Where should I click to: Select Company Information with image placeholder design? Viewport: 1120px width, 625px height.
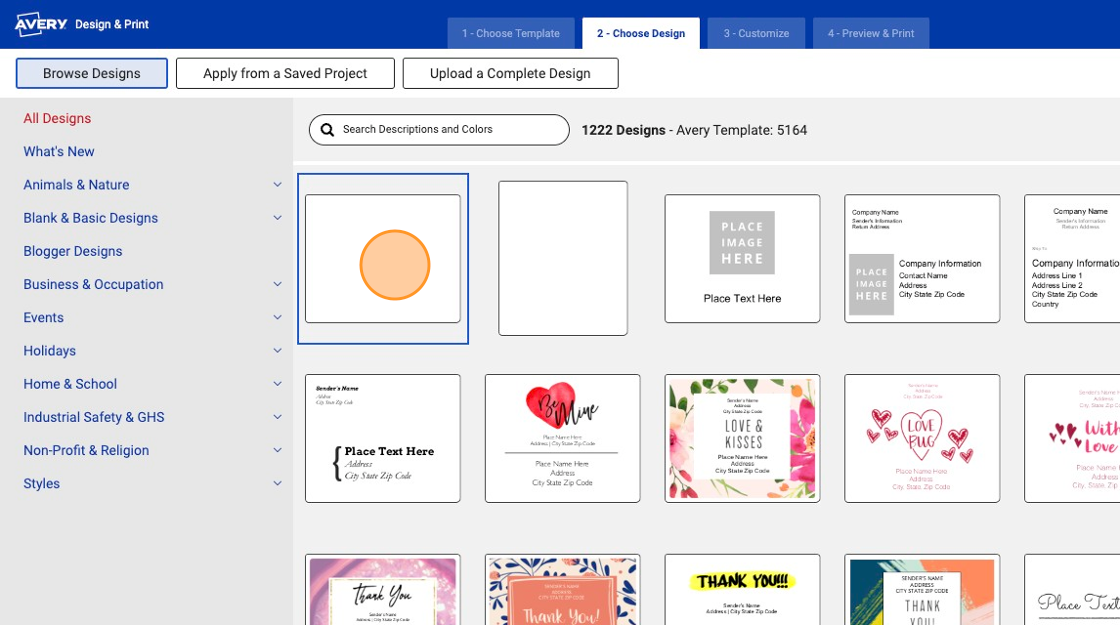click(922, 259)
